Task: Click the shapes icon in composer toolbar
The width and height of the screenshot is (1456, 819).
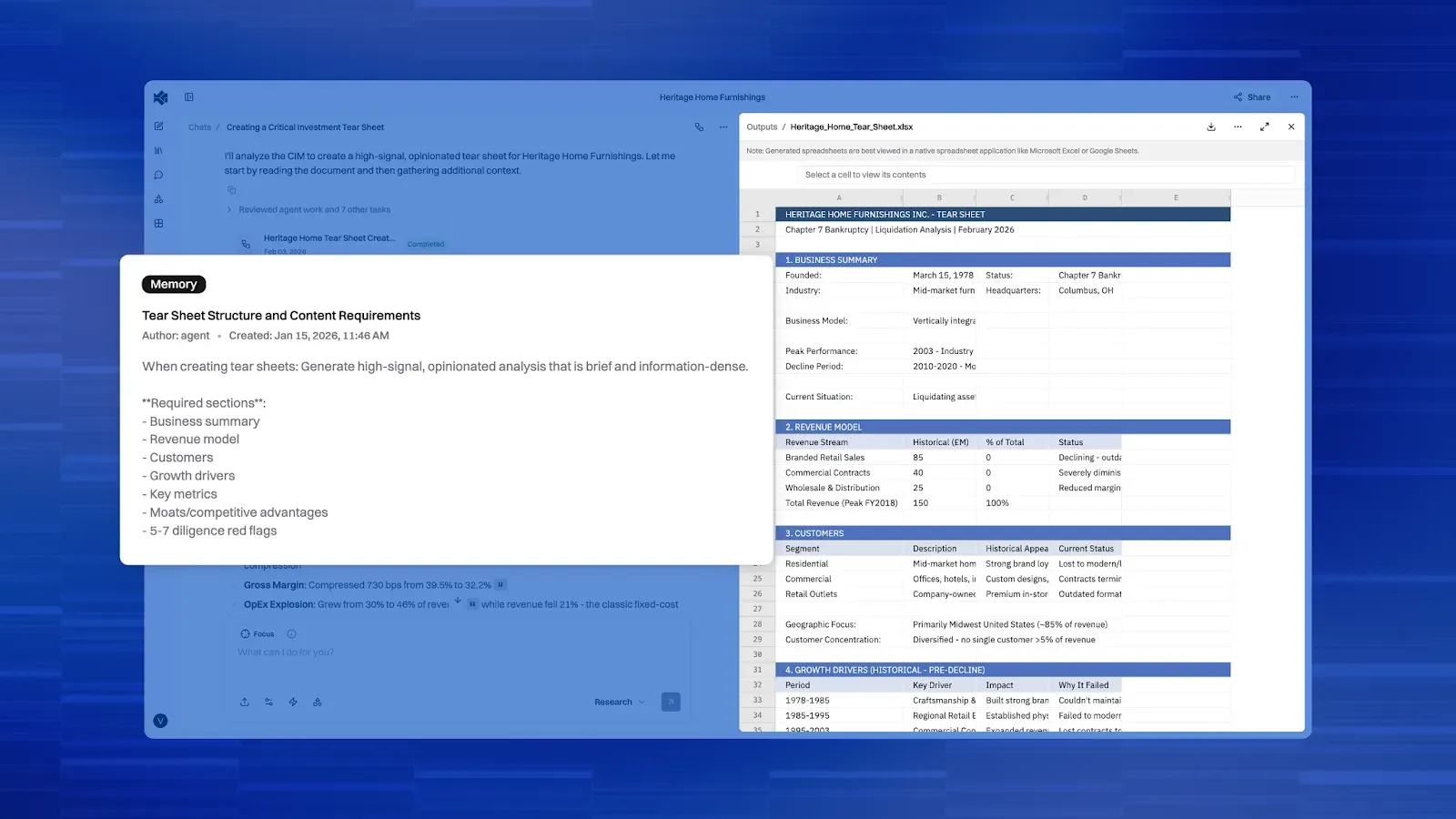Action: click(x=318, y=703)
